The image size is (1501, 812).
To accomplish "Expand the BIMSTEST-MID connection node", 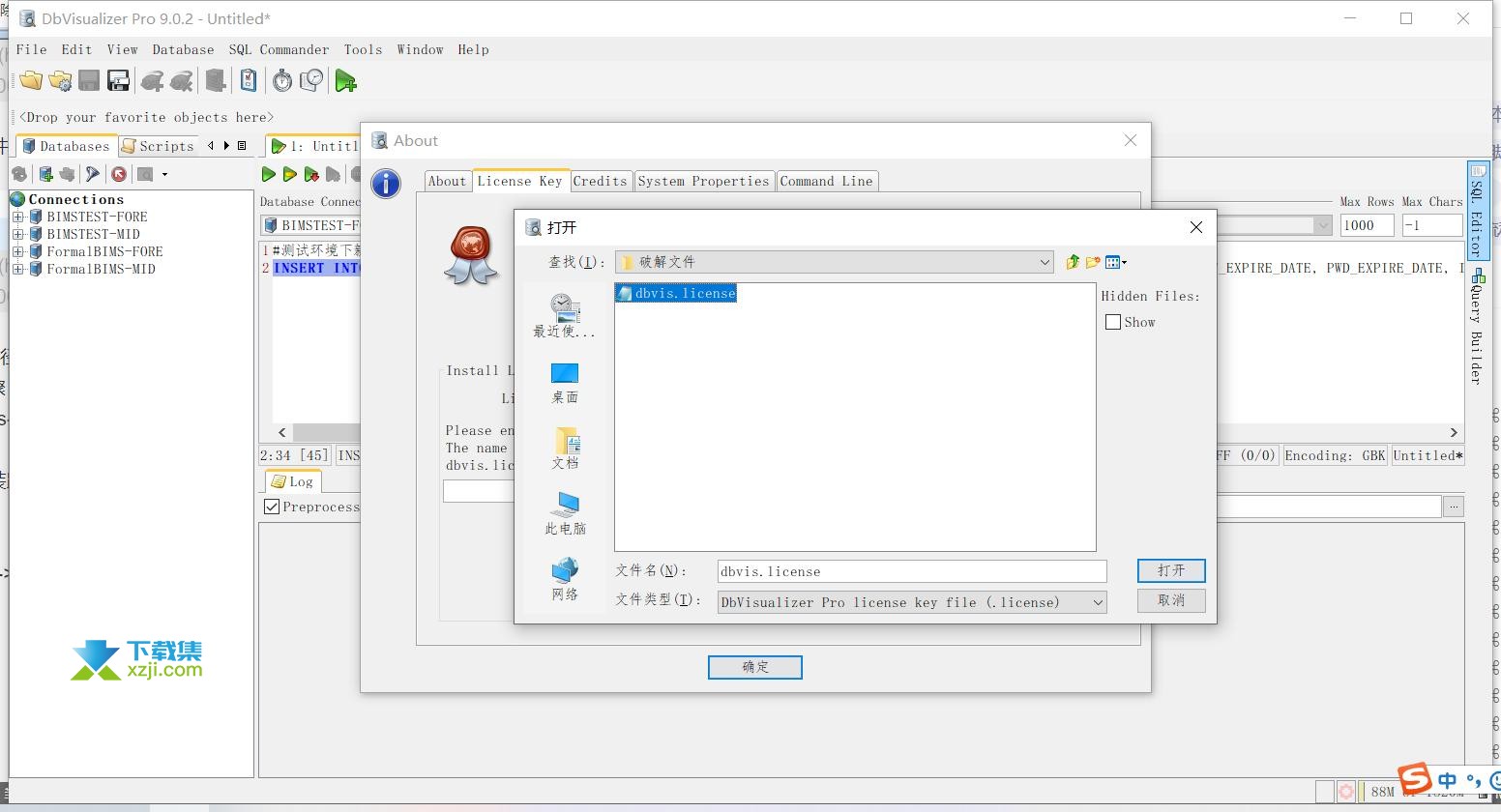I will [x=17, y=234].
